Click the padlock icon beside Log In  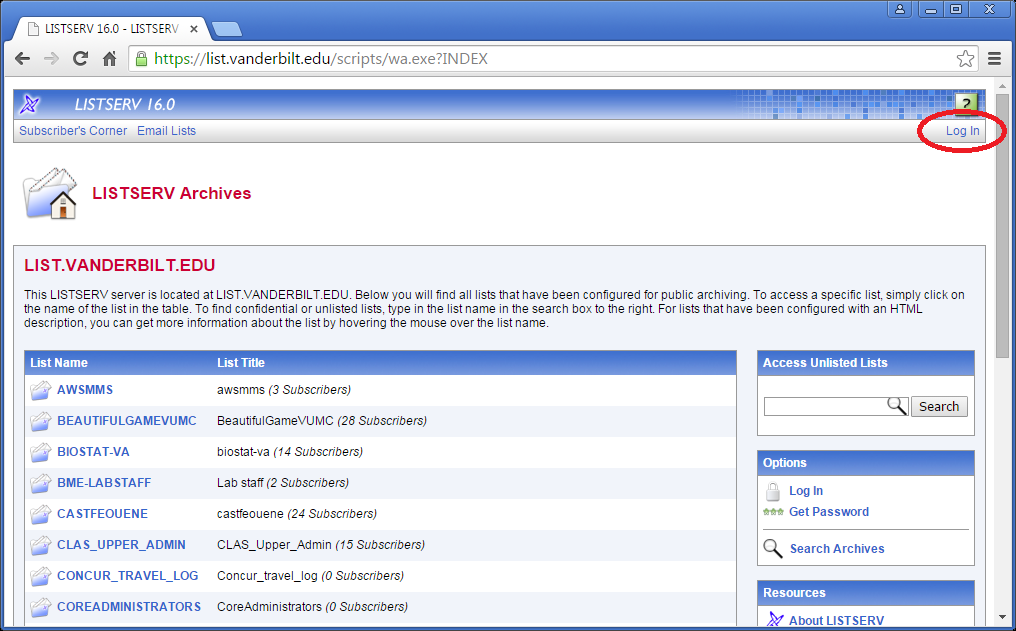pyautogui.click(x=773, y=491)
